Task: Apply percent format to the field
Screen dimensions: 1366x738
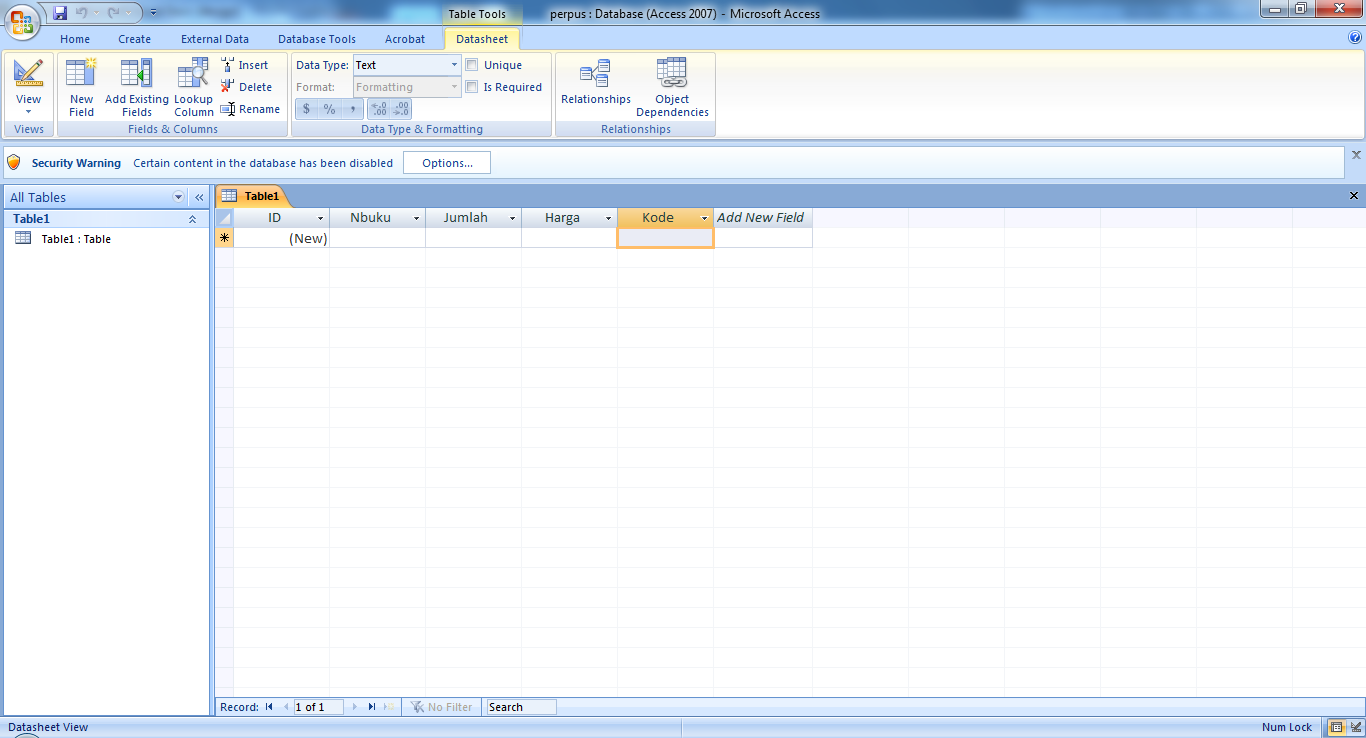Action: (329, 108)
